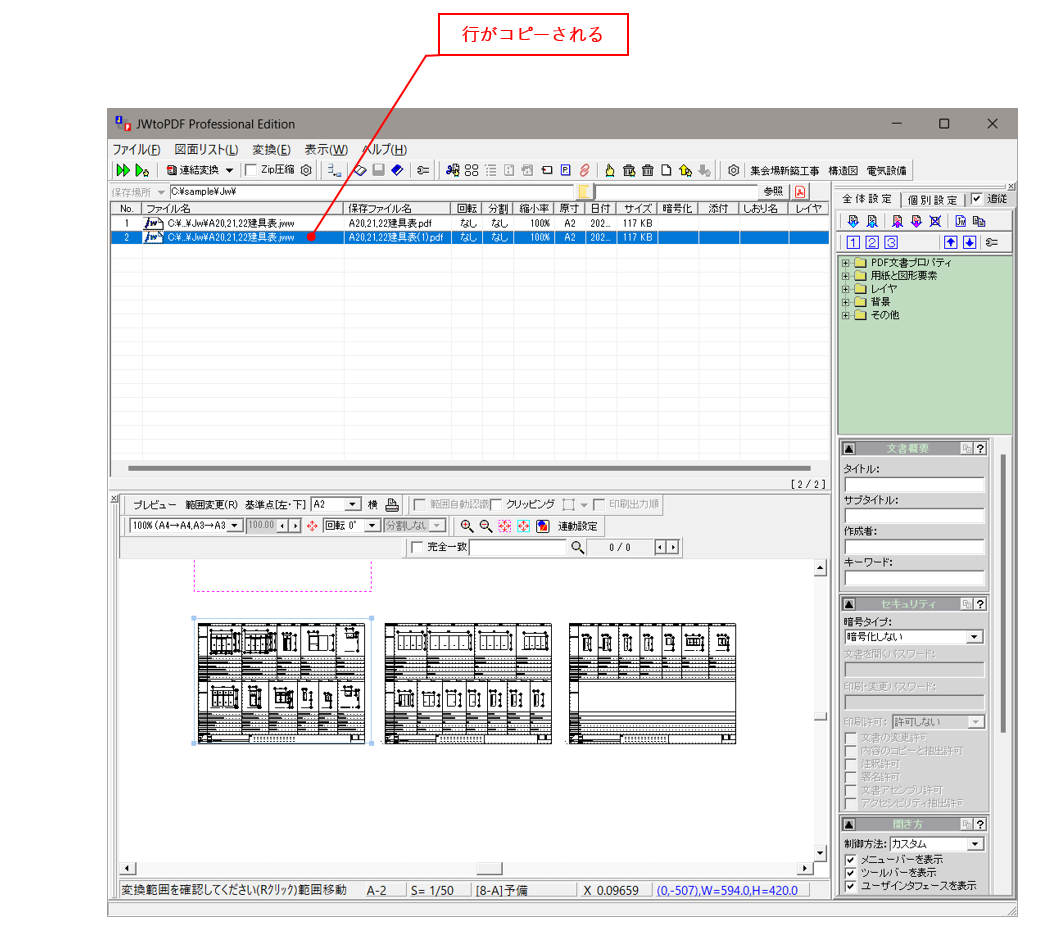
Task: Click the printer icon in preview toolbar
Action: (x=393, y=505)
